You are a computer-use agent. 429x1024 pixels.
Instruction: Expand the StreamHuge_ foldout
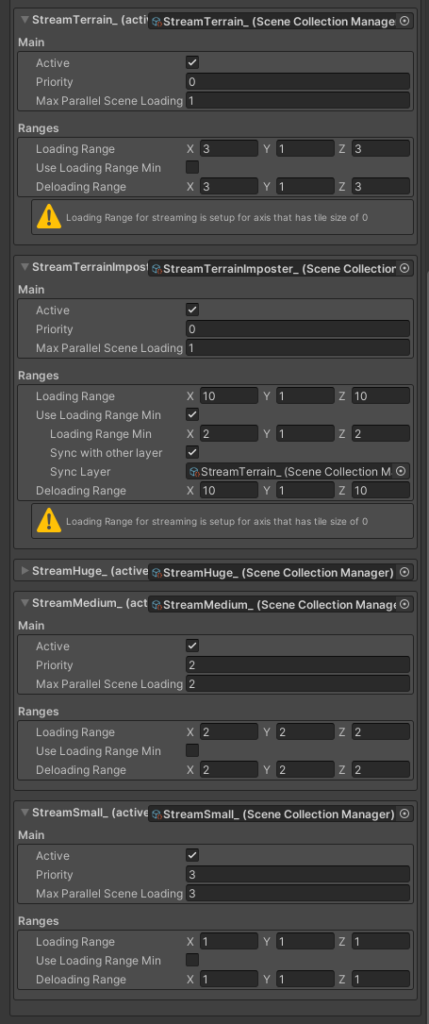coord(25,571)
